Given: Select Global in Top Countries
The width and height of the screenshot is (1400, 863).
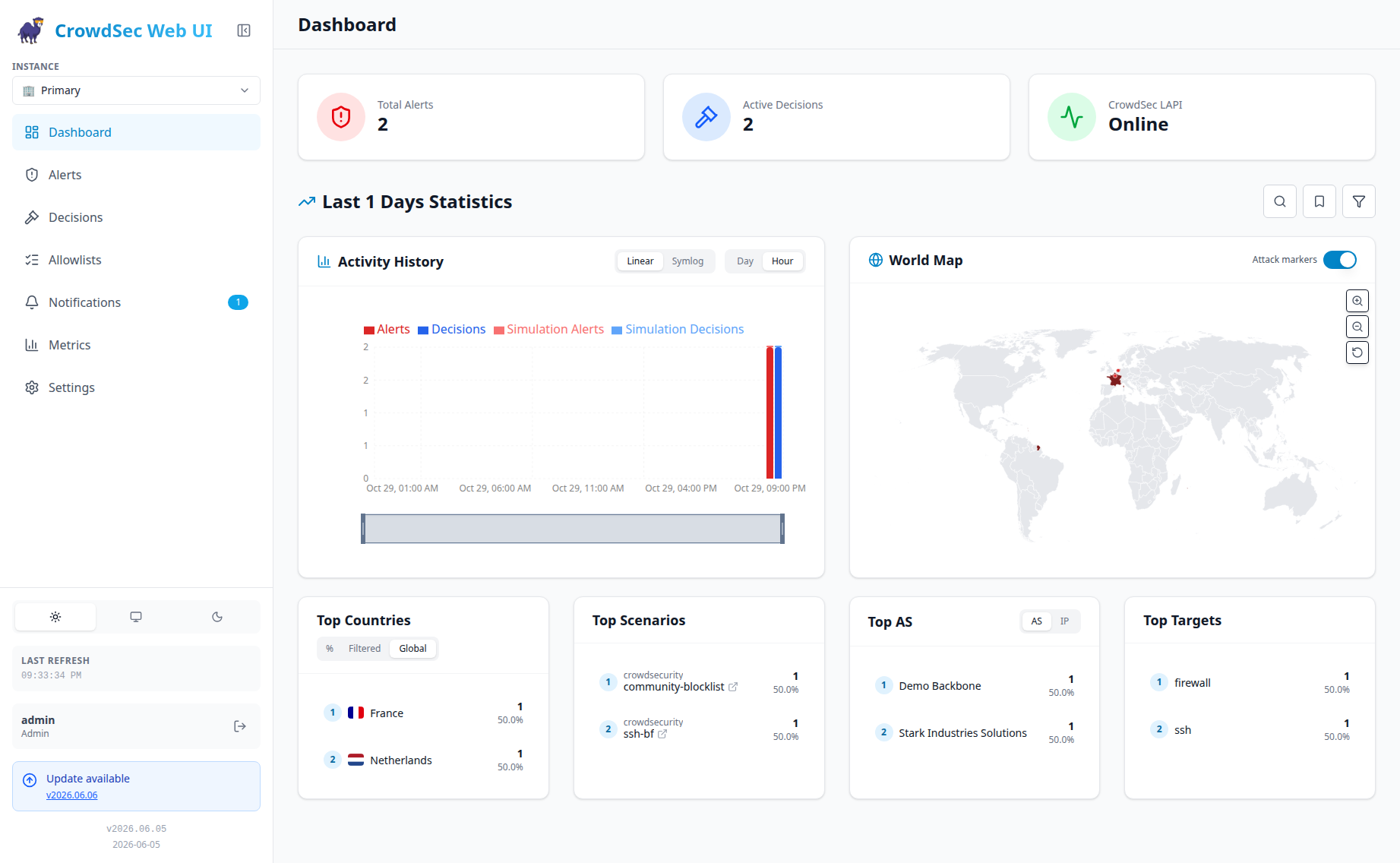Looking at the screenshot, I should [413, 649].
